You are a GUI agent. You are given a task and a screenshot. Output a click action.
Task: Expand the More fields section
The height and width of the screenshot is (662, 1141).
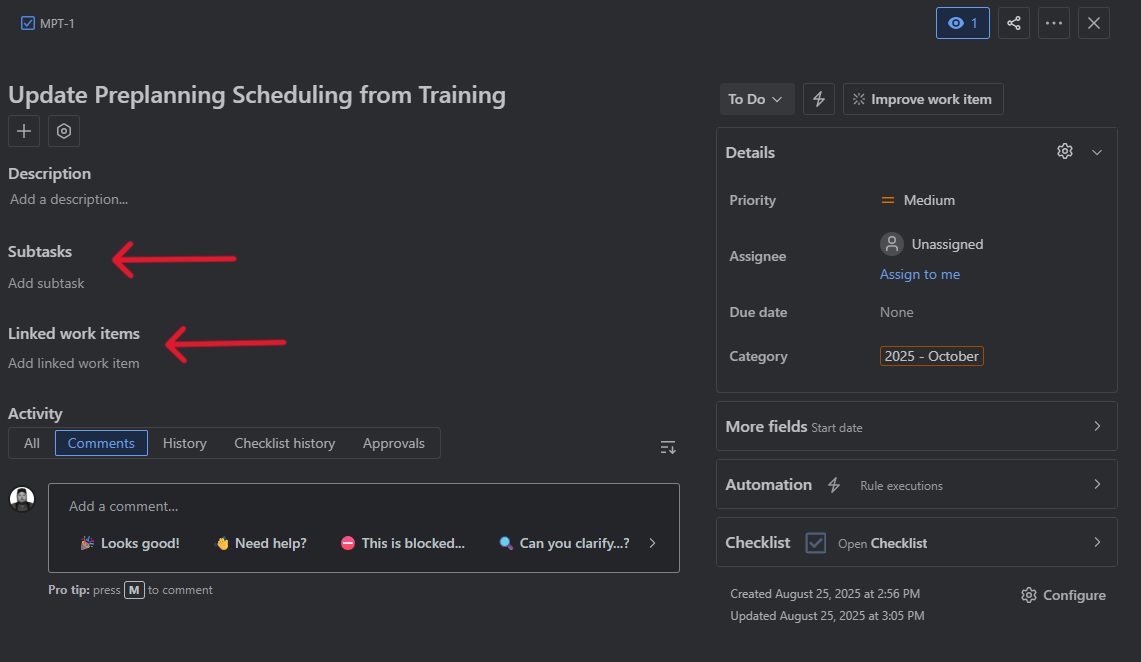(917, 426)
